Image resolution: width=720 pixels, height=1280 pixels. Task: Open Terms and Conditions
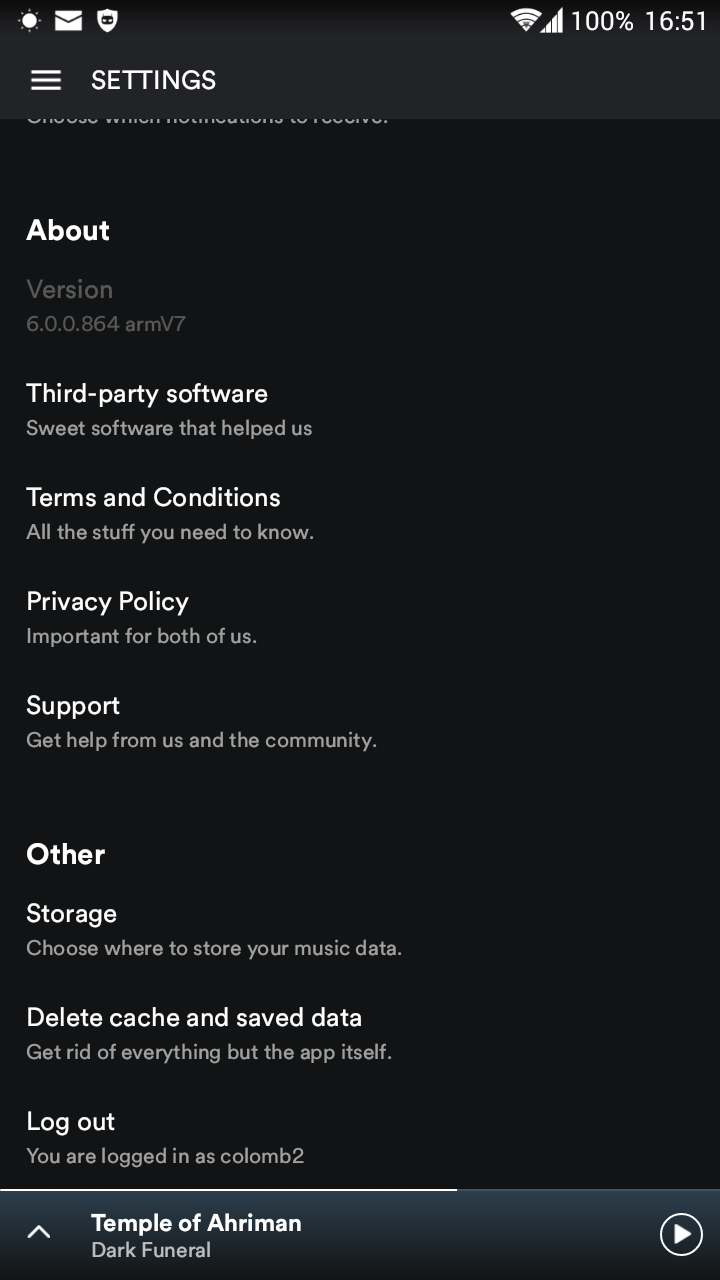(x=153, y=513)
